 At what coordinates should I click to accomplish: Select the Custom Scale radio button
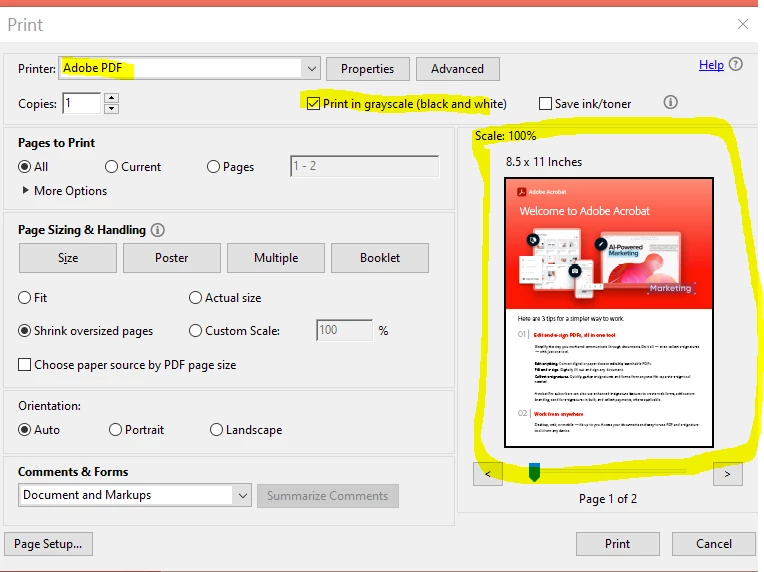(195, 331)
